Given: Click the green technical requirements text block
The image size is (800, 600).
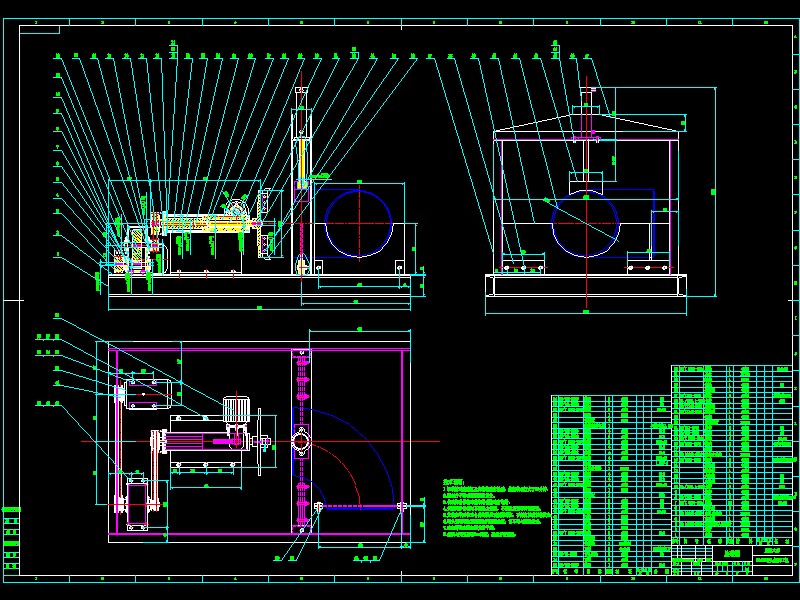Looking at the screenshot, I should pos(496,508).
